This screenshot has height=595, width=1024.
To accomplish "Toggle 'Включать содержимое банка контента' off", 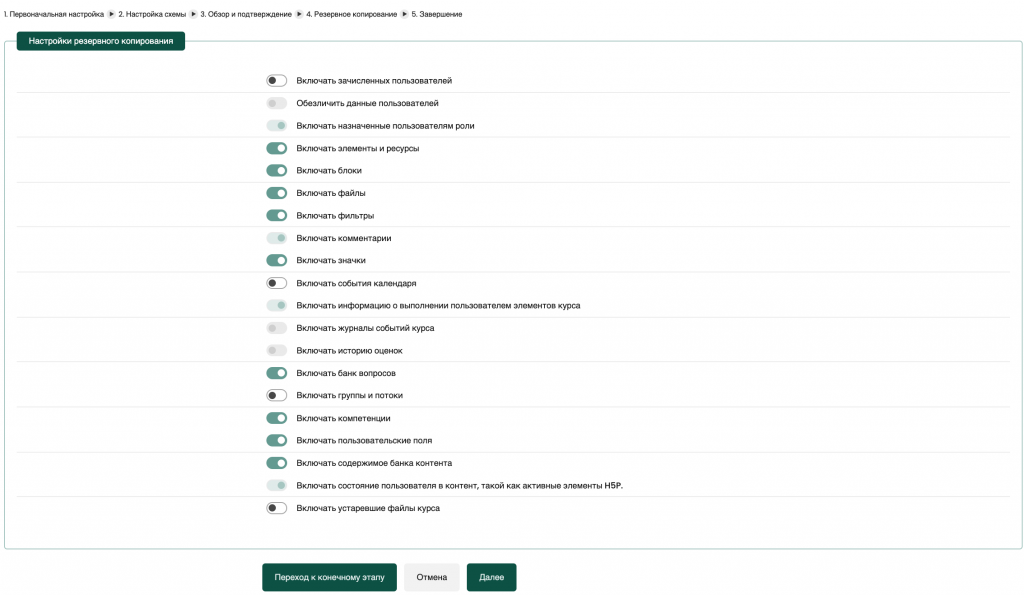I will tap(276, 463).
